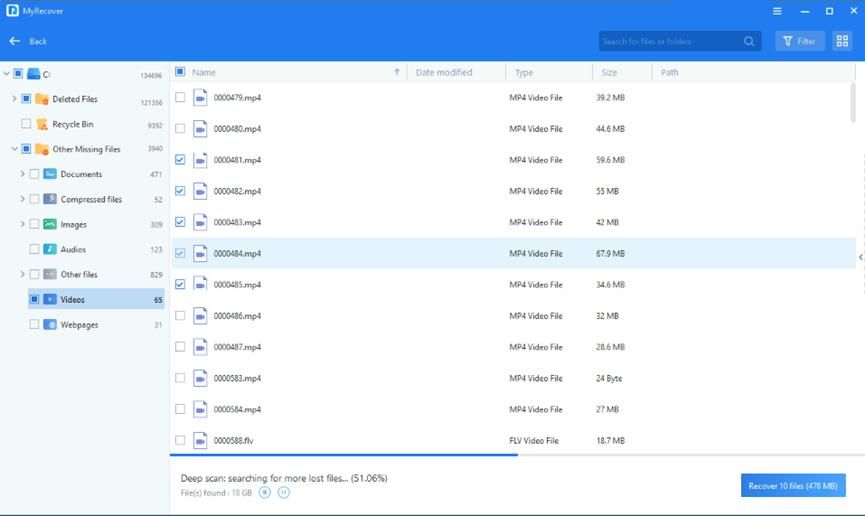Pause the deep scan
The image size is (865, 516).
click(x=284, y=492)
